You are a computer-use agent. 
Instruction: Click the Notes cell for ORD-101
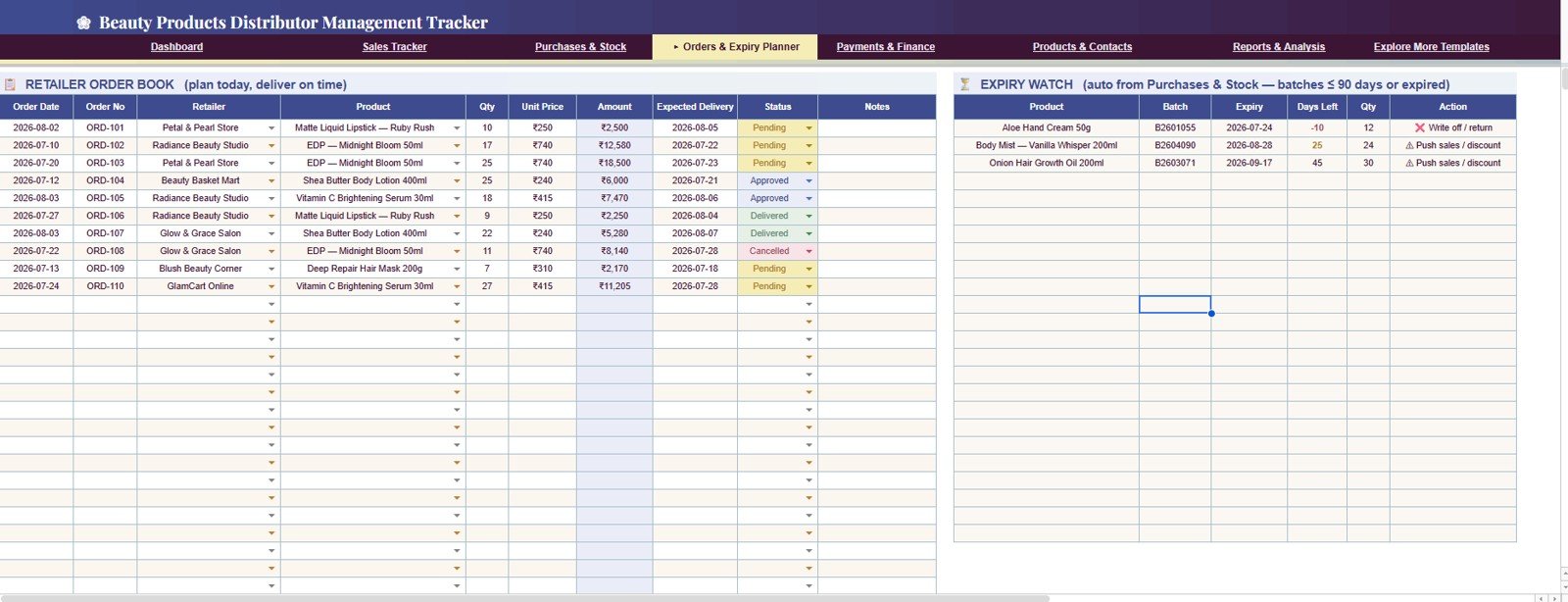(877, 127)
